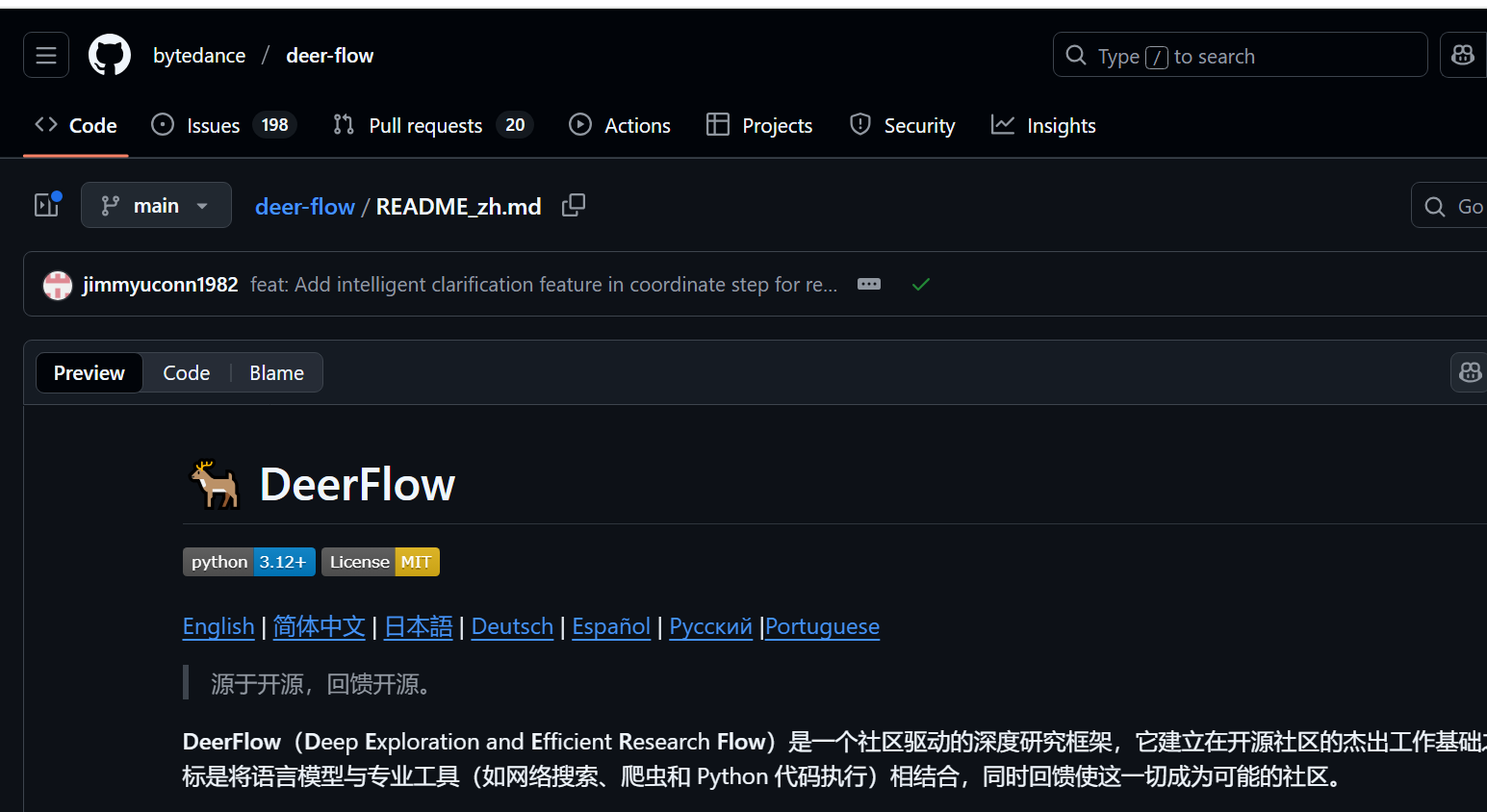Click the Issues count badge 198

pos(274,125)
